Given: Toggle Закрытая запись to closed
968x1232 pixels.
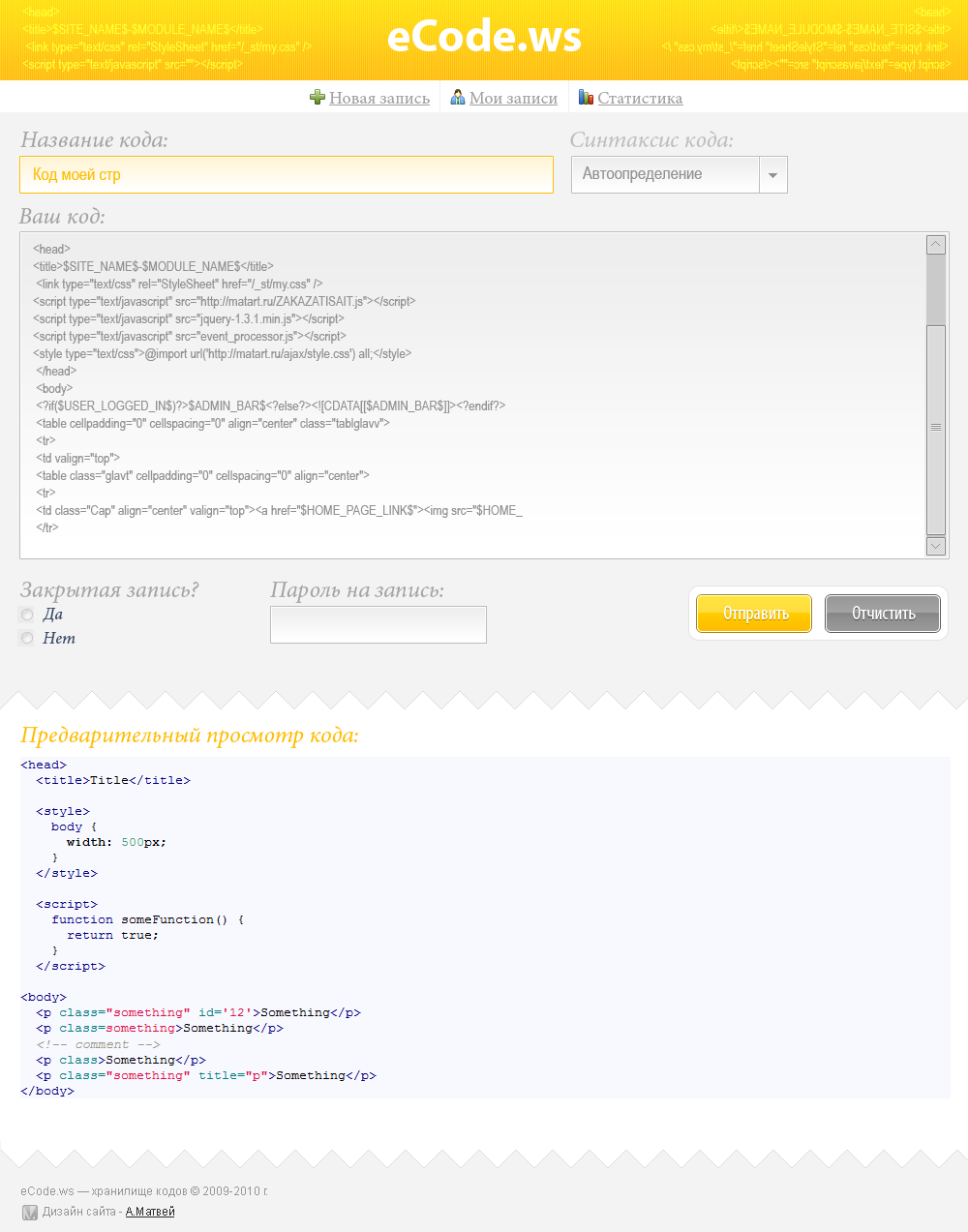Looking at the screenshot, I should point(26,614).
